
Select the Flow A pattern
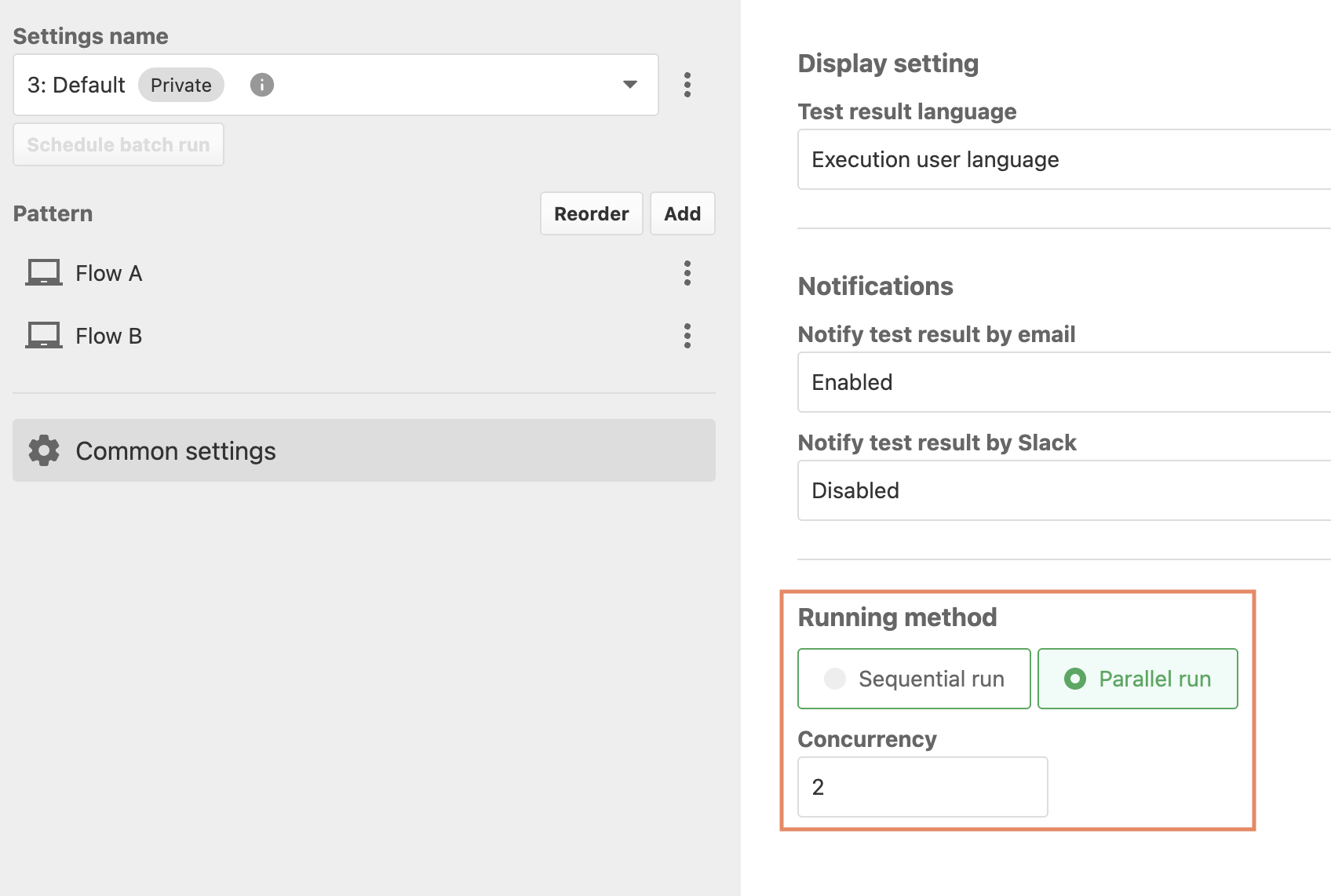[345, 273]
